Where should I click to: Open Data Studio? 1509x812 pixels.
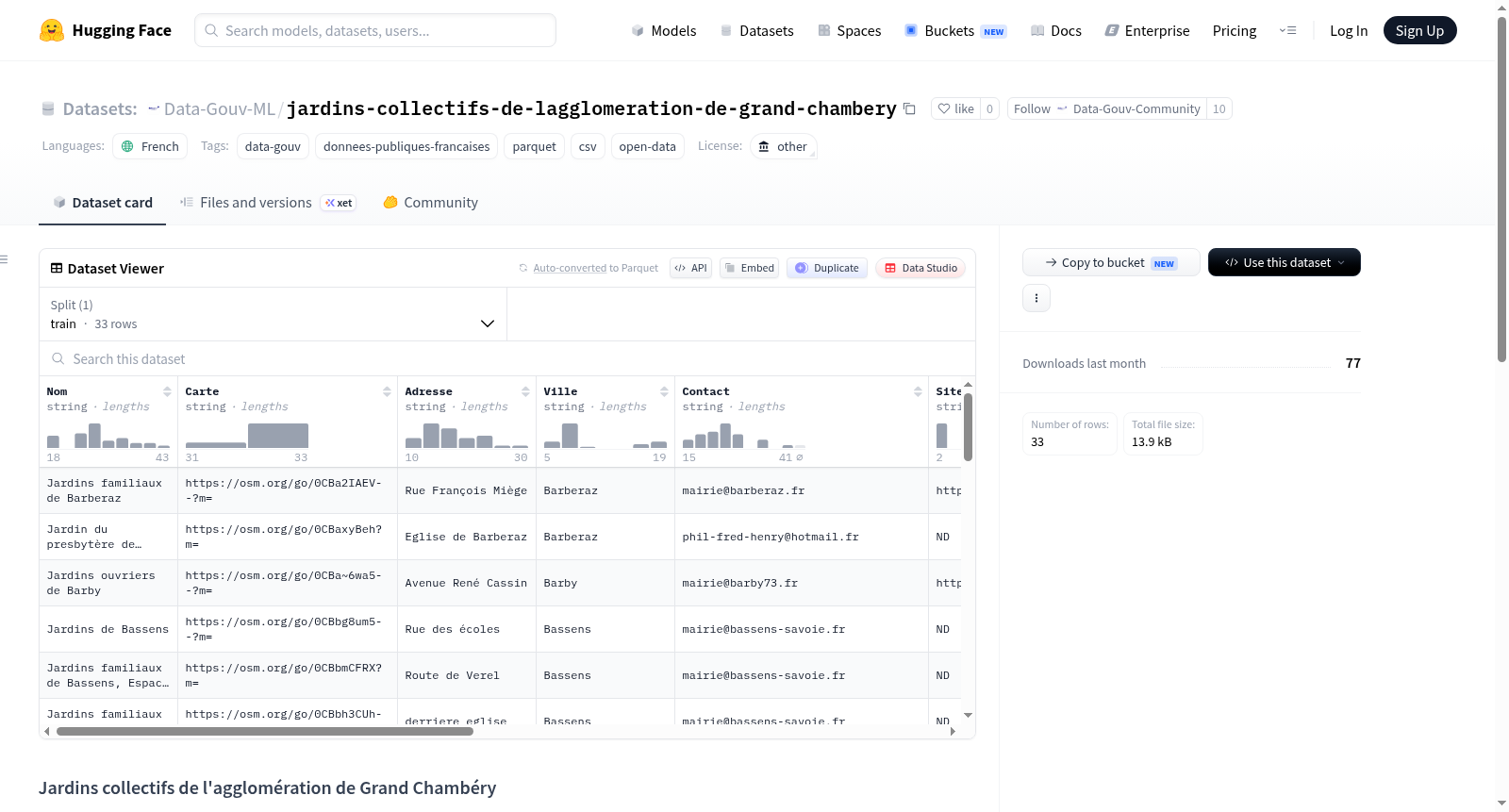coord(920,268)
